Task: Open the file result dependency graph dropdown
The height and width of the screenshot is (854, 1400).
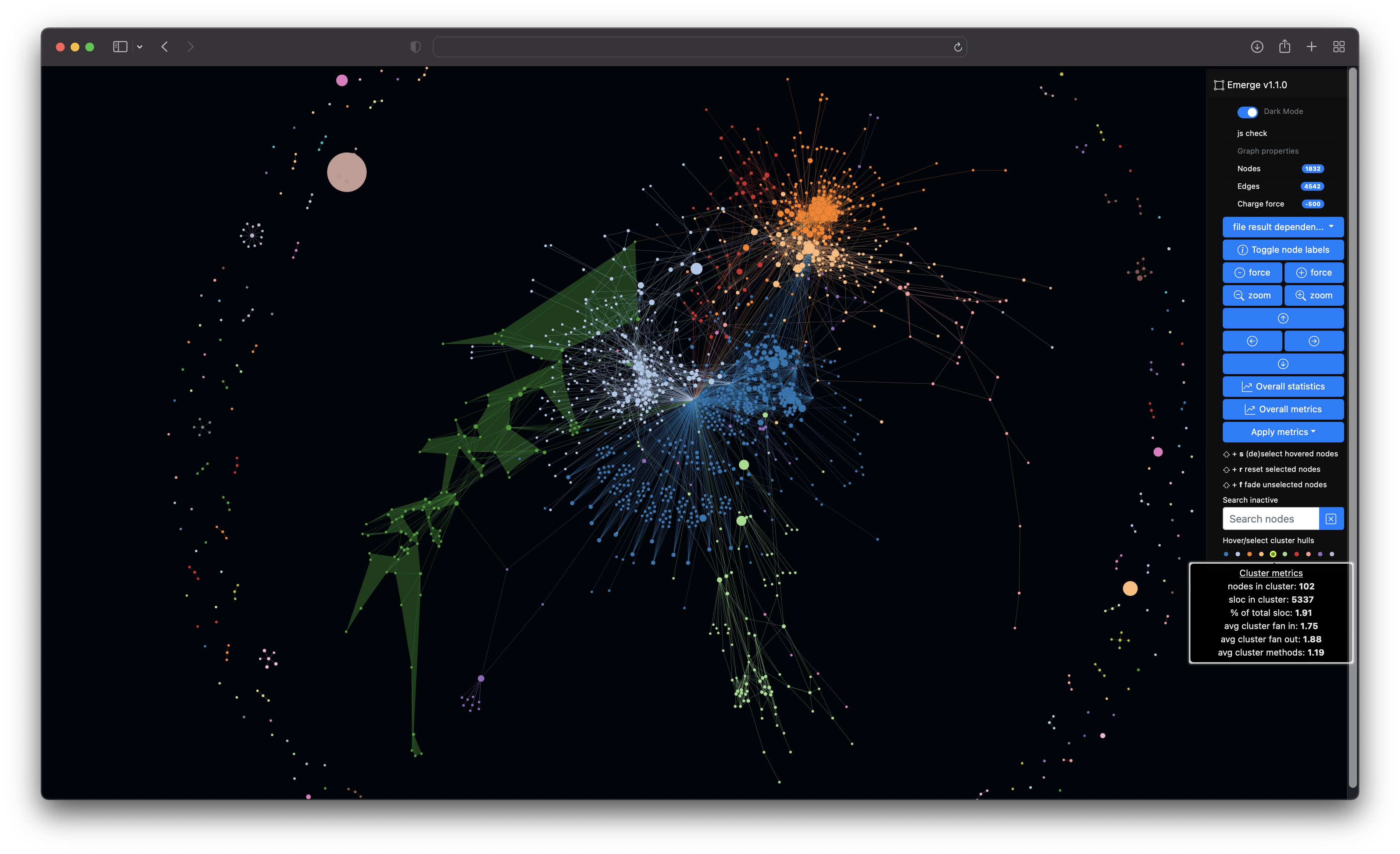Action: pos(1283,227)
